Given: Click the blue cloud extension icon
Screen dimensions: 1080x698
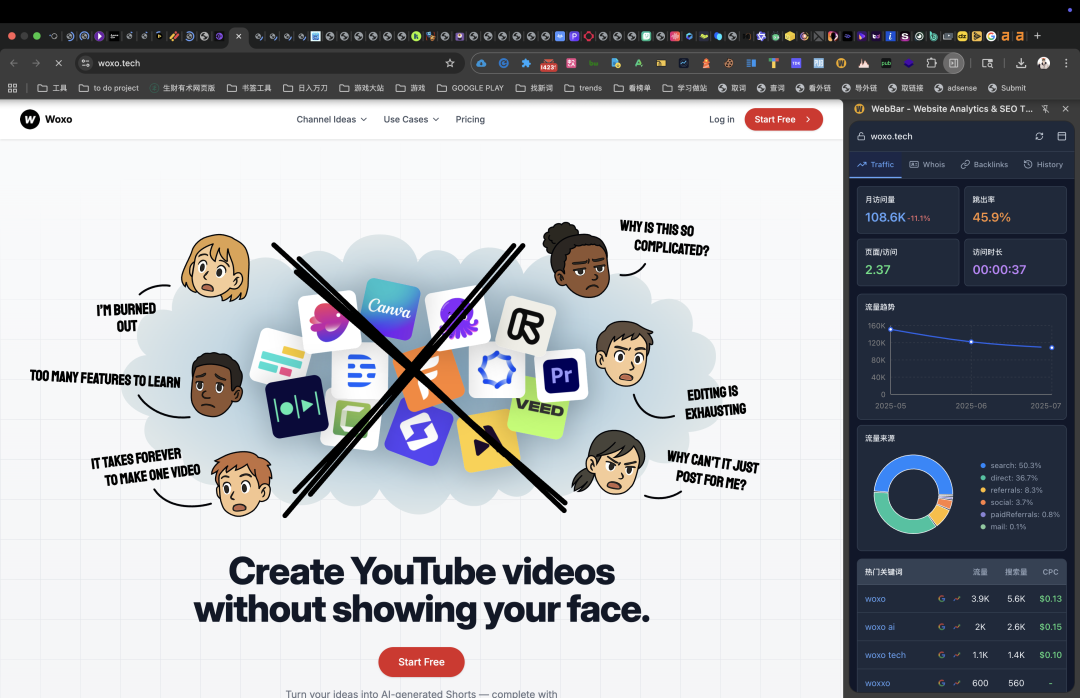Looking at the screenshot, I should point(481,63).
